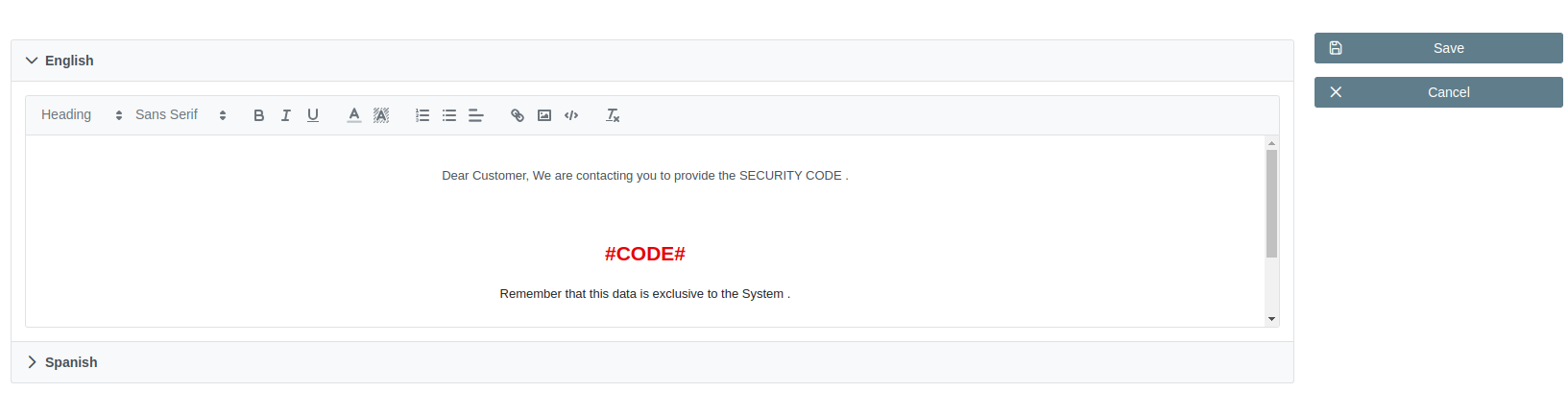Open the text color picker
The image size is (1568, 418).
click(354, 115)
